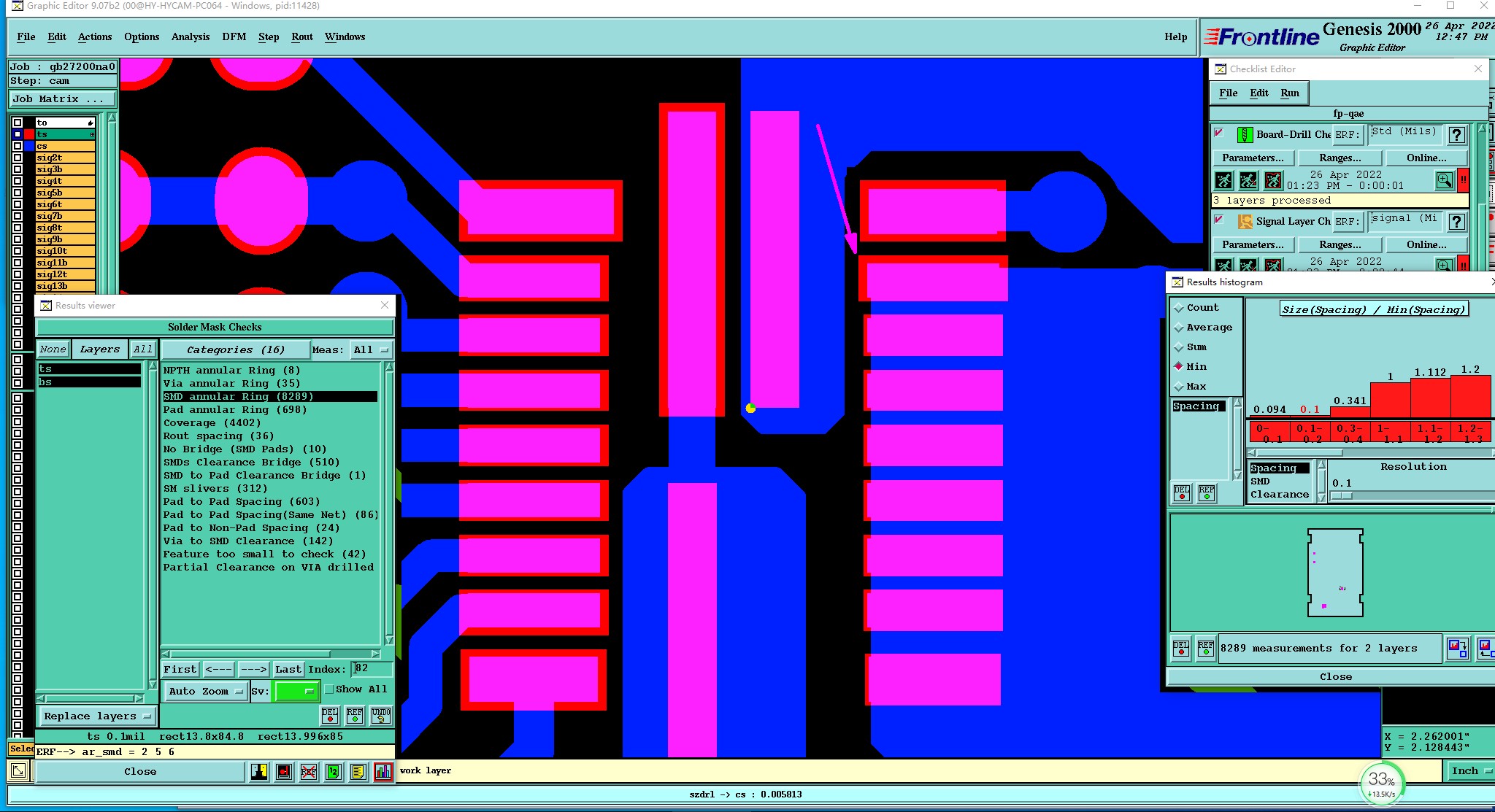Click the diagonal arrow resize icon at bottom-left

tap(18, 770)
